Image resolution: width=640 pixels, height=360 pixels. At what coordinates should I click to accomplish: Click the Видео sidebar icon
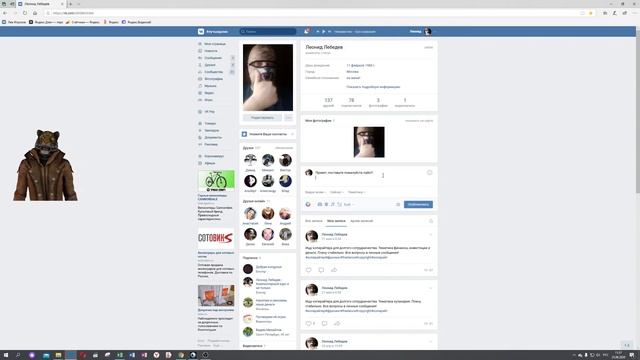coord(200,93)
